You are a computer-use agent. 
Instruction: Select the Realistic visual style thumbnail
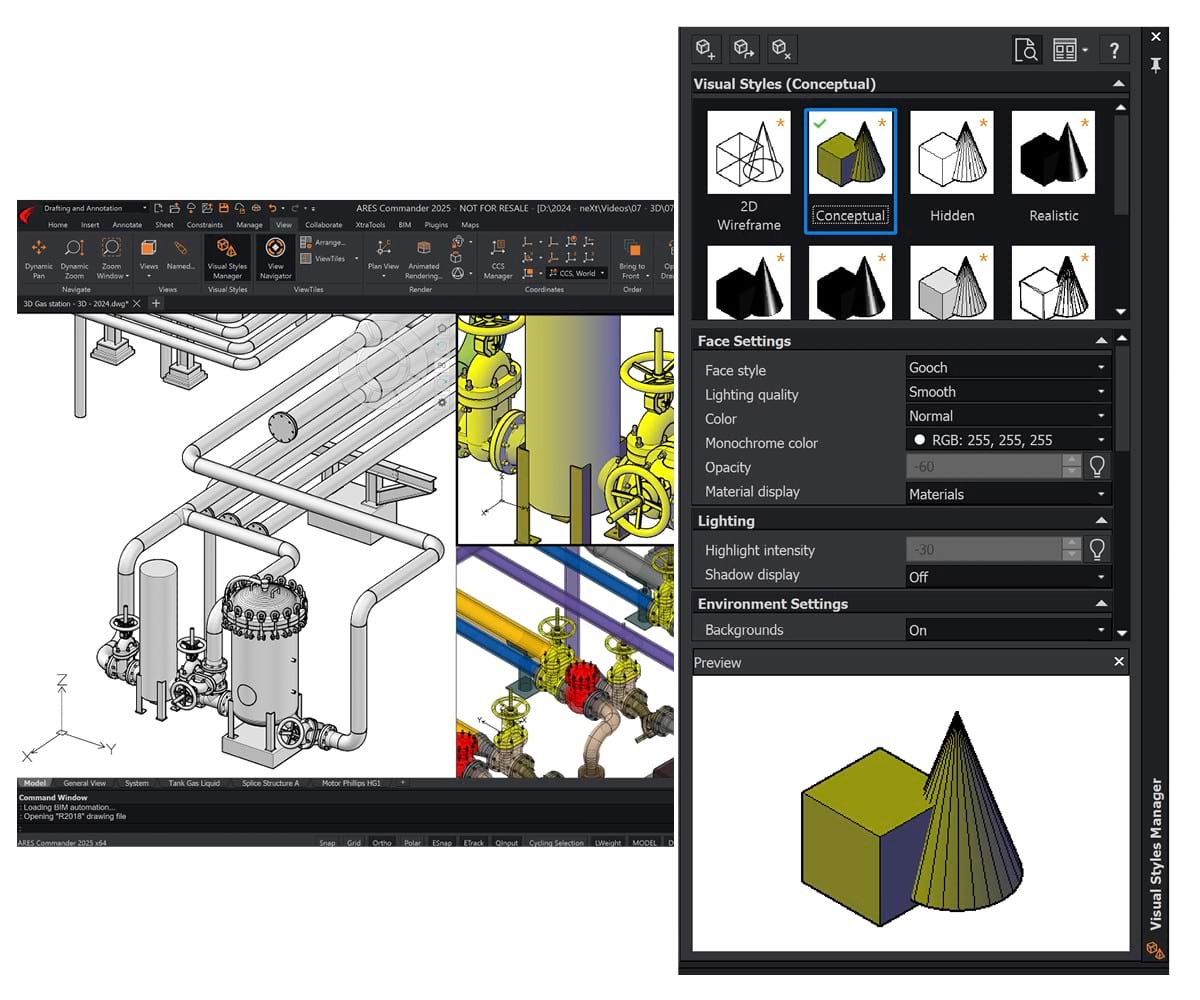pos(1053,165)
